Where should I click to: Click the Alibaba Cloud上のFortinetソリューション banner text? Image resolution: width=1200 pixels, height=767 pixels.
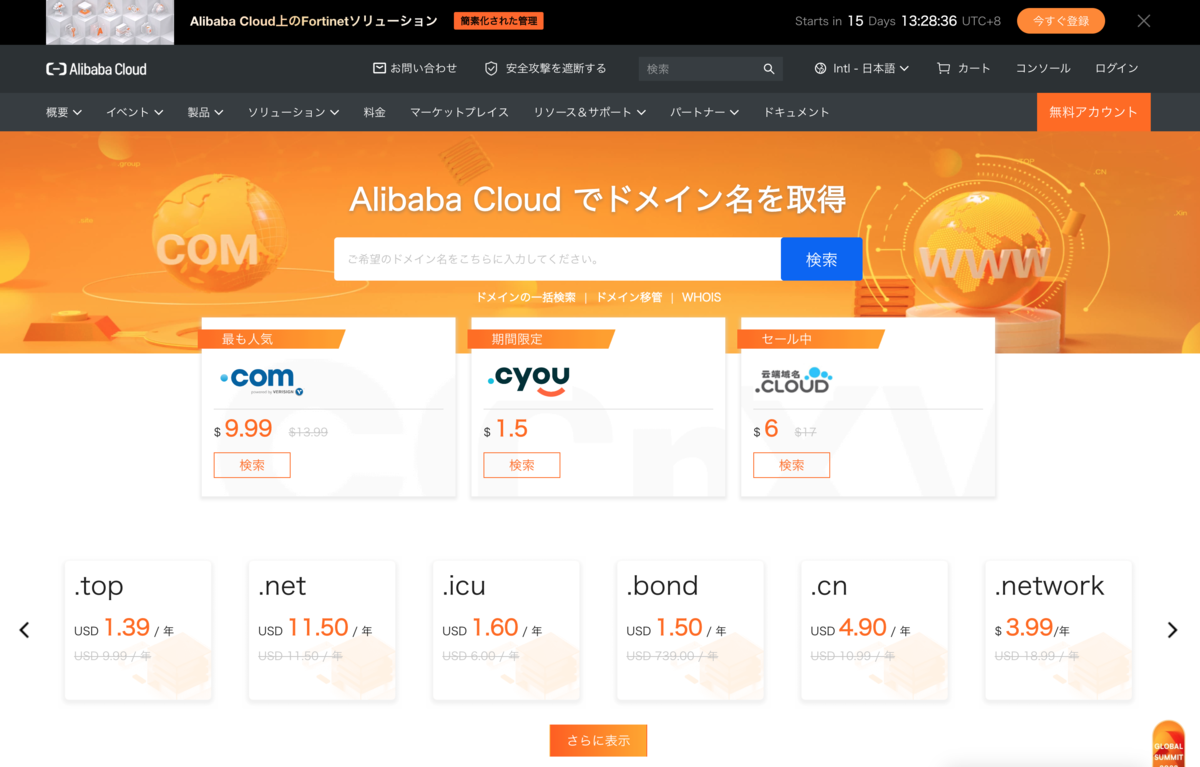(314, 21)
